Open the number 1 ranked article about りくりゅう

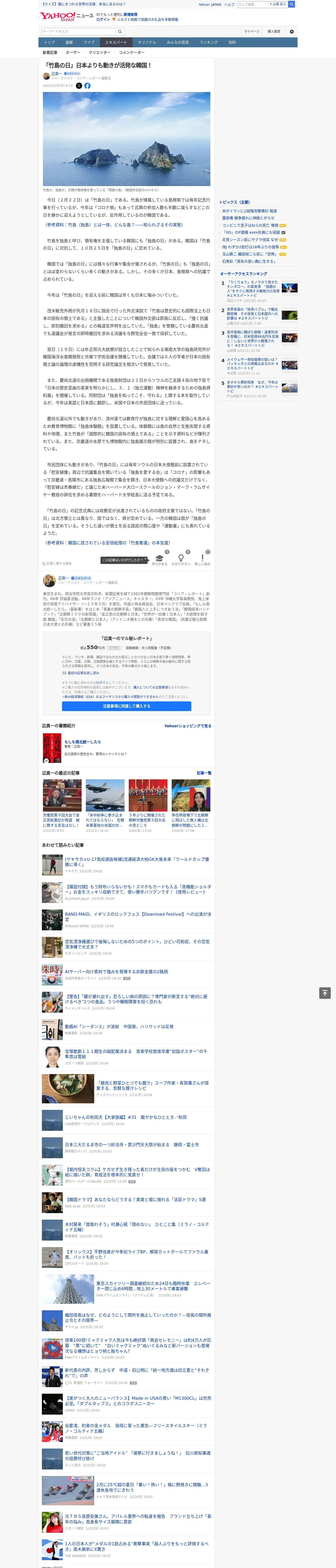(x=253, y=289)
